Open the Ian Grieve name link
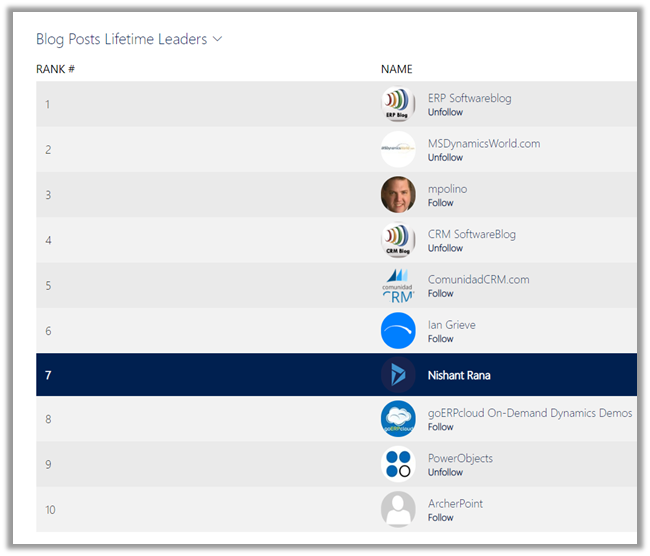The height and width of the screenshot is (556, 650). (x=451, y=324)
